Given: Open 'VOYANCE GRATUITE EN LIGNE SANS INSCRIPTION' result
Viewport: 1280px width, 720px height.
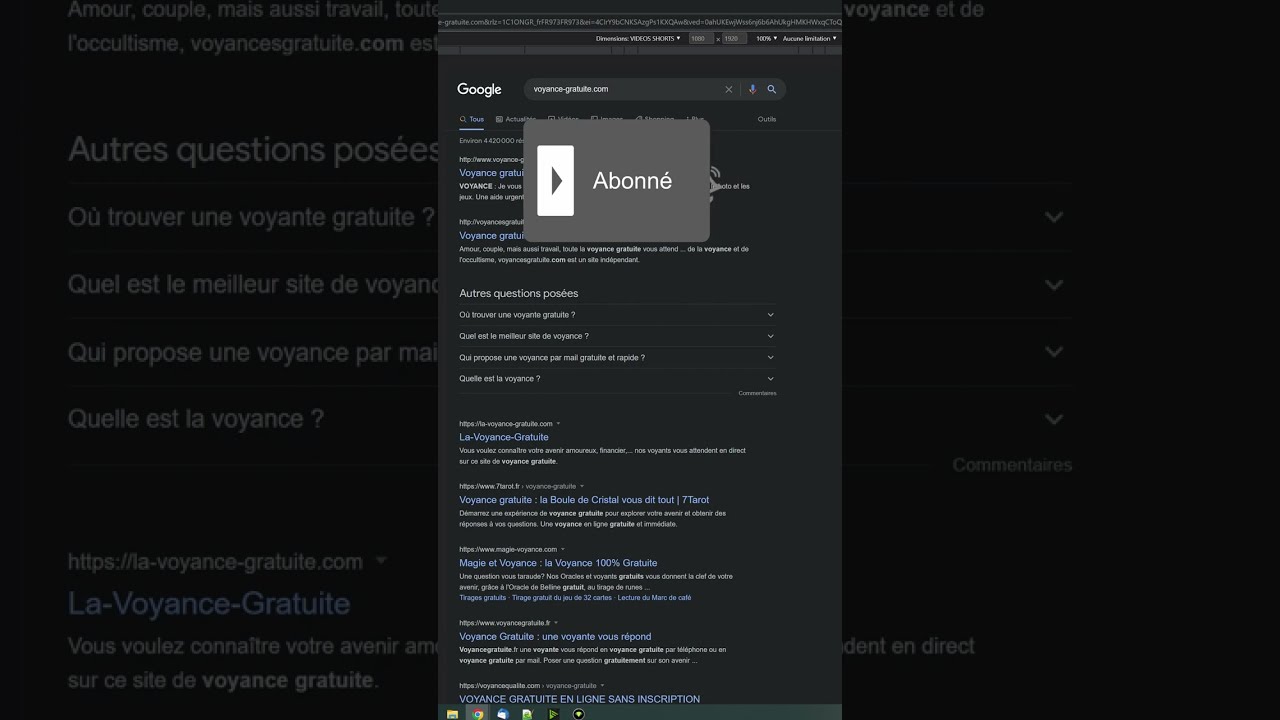Looking at the screenshot, I should coord(580,699).
